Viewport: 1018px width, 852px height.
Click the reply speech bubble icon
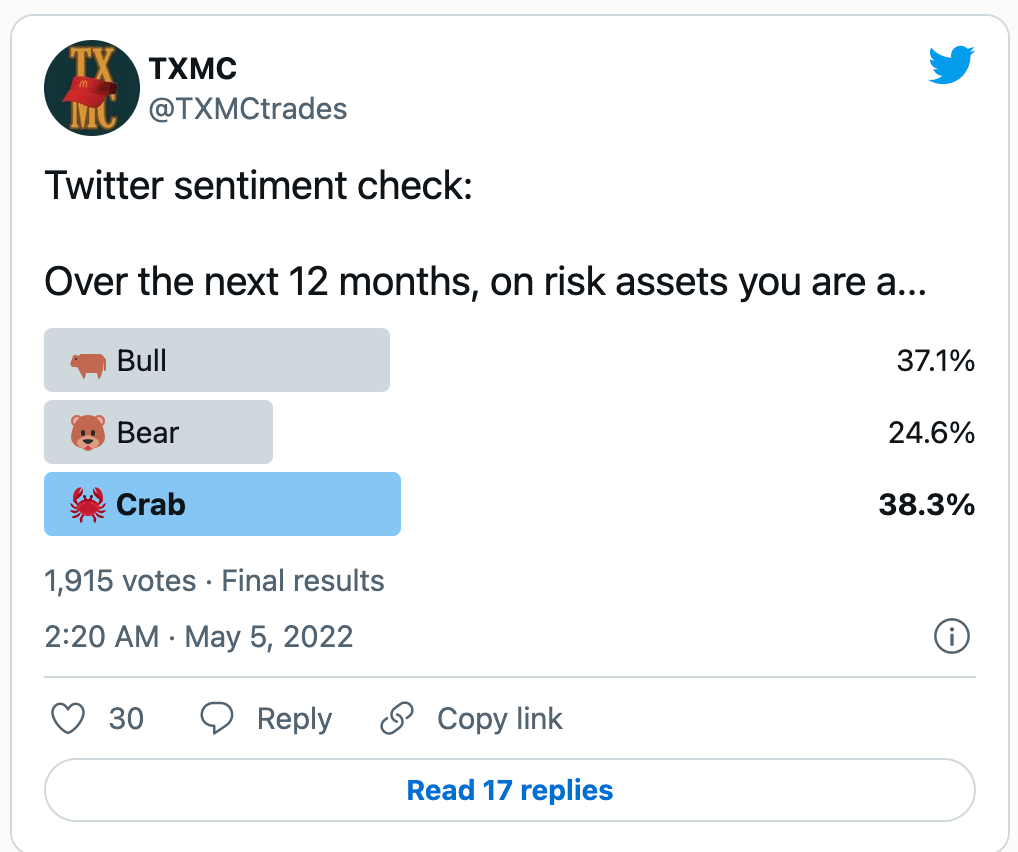point(217,718)
